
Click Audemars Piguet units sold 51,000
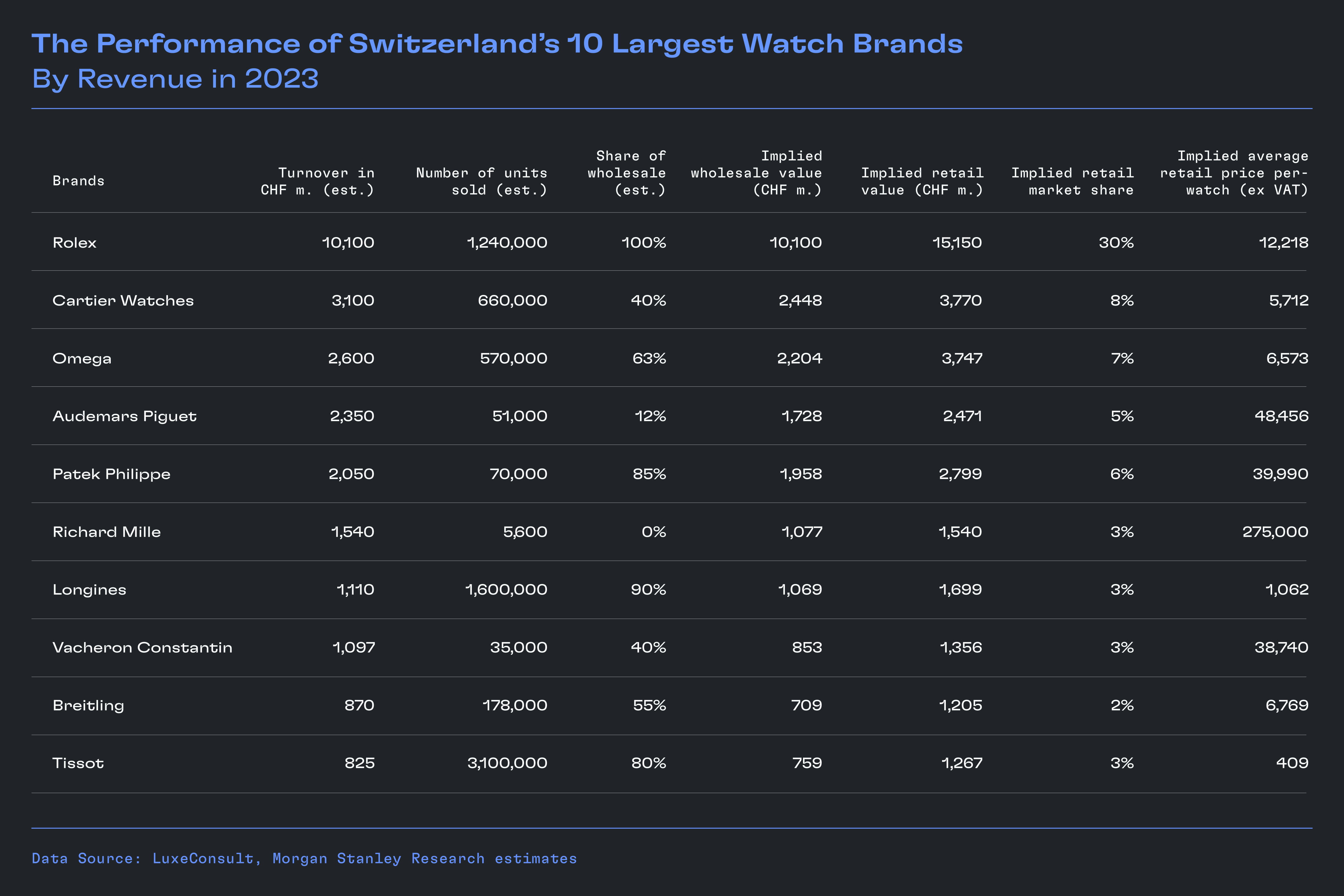(x=520, y=417)
